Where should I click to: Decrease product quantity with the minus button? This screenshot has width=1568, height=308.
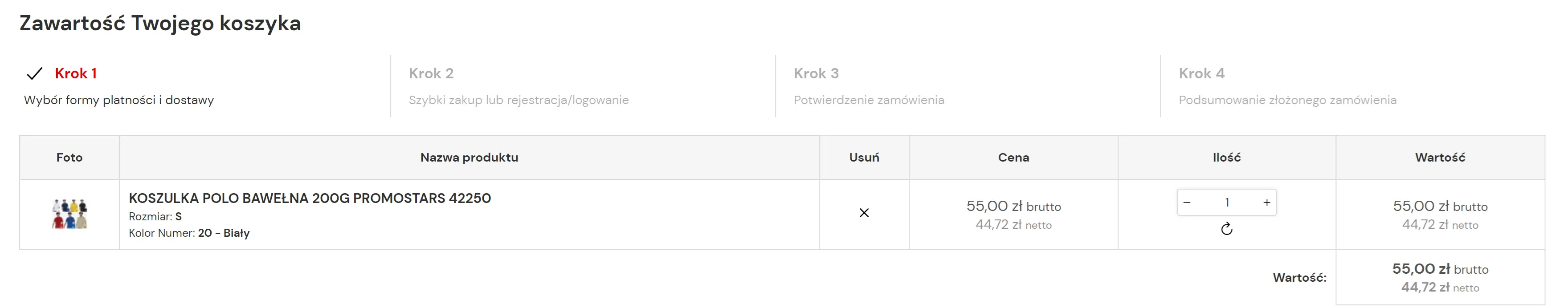click(x=1187, y=203)
